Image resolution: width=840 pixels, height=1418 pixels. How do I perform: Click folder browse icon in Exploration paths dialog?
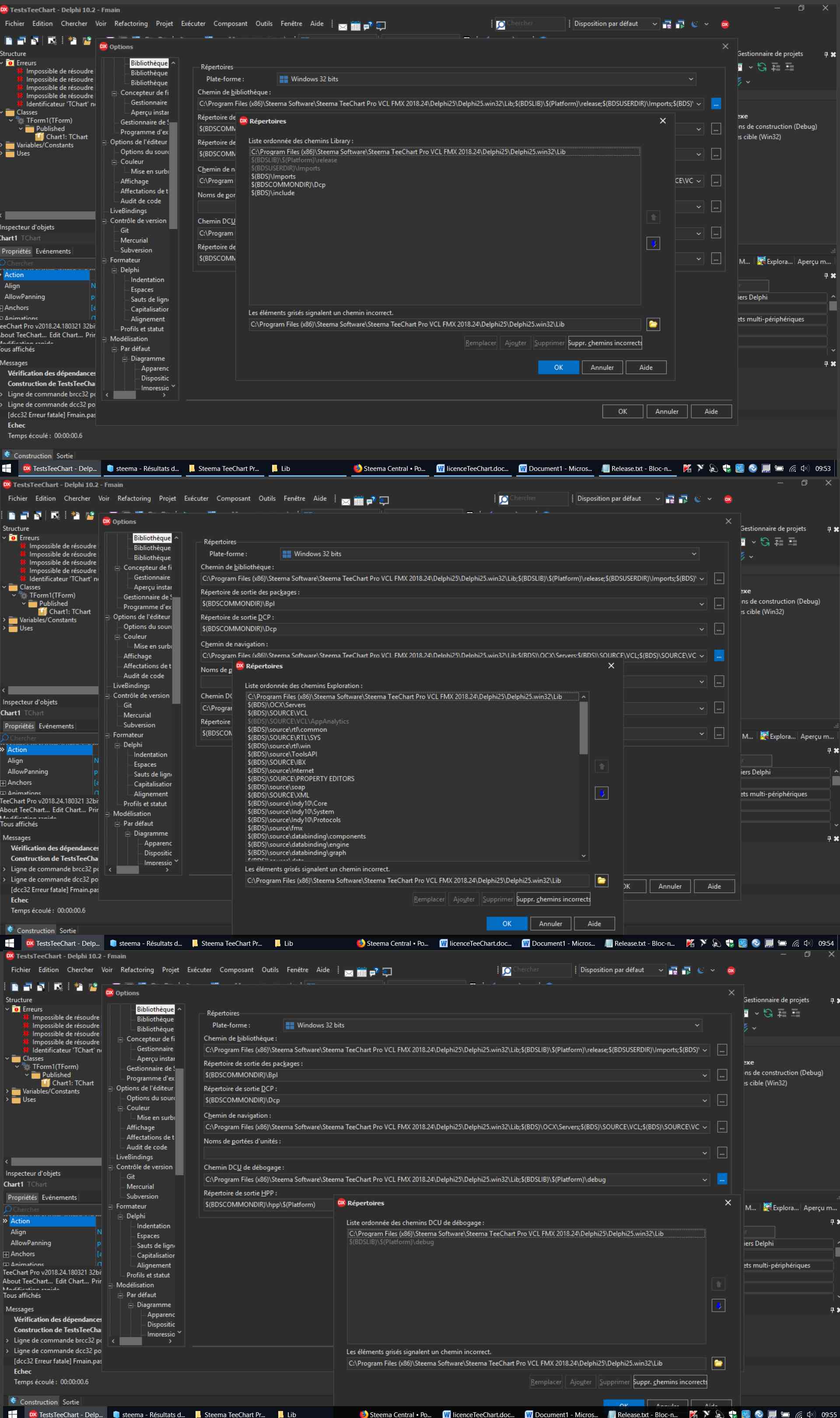point(602,881)
